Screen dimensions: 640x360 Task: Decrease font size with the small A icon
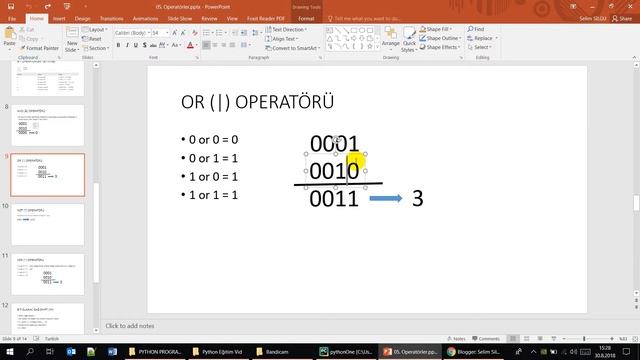(183, 33)
